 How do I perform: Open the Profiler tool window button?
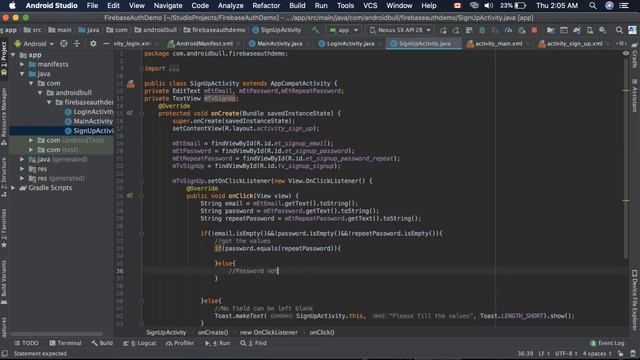[180, 343]
